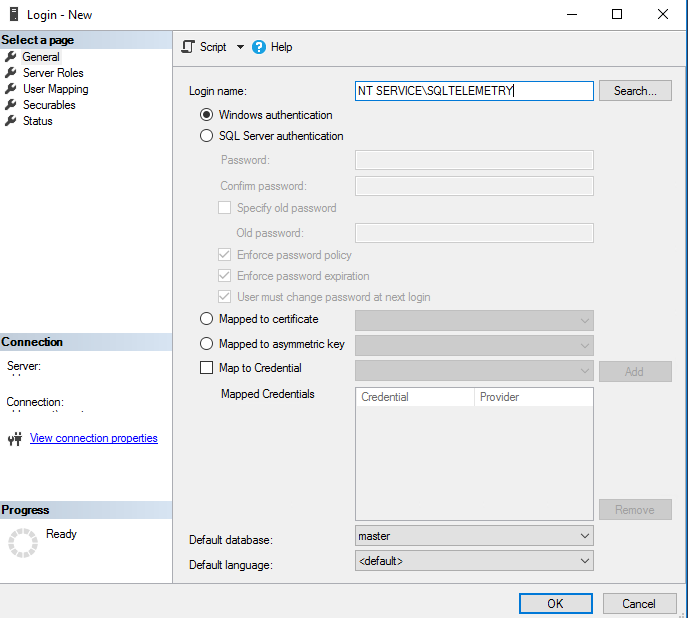688x618 pixels.
Task: Expand the Default language dropdown
Action: [x=474, y=561]
